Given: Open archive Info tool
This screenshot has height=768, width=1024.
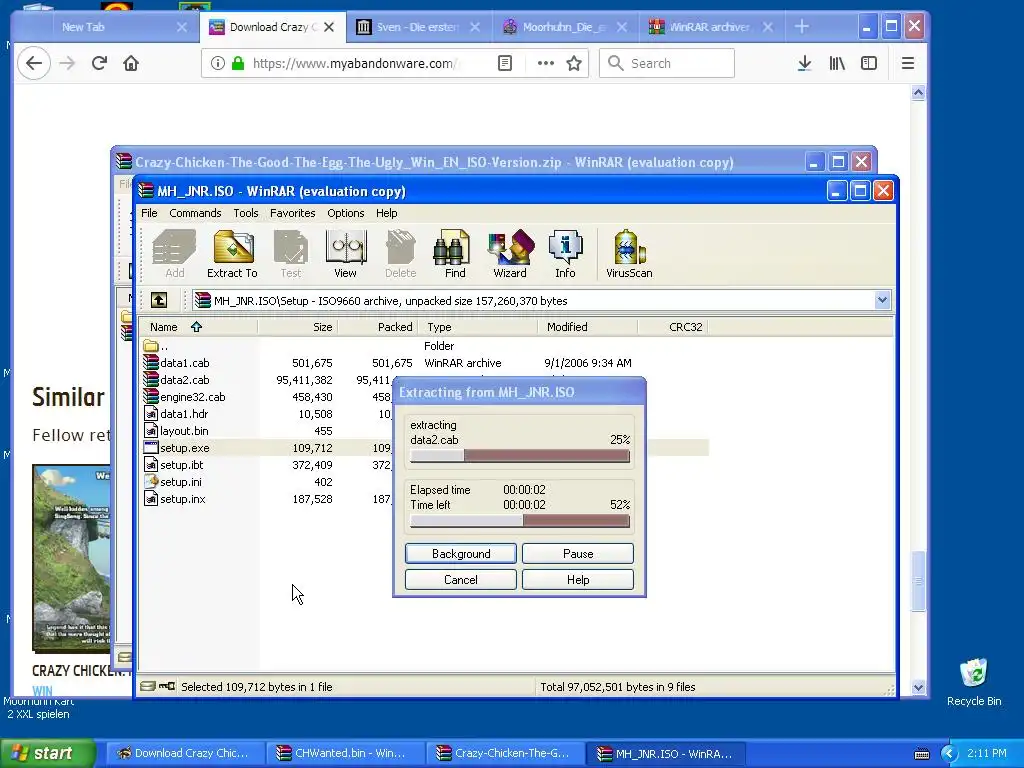Looking at the screenshot, I should click(566, 254).
